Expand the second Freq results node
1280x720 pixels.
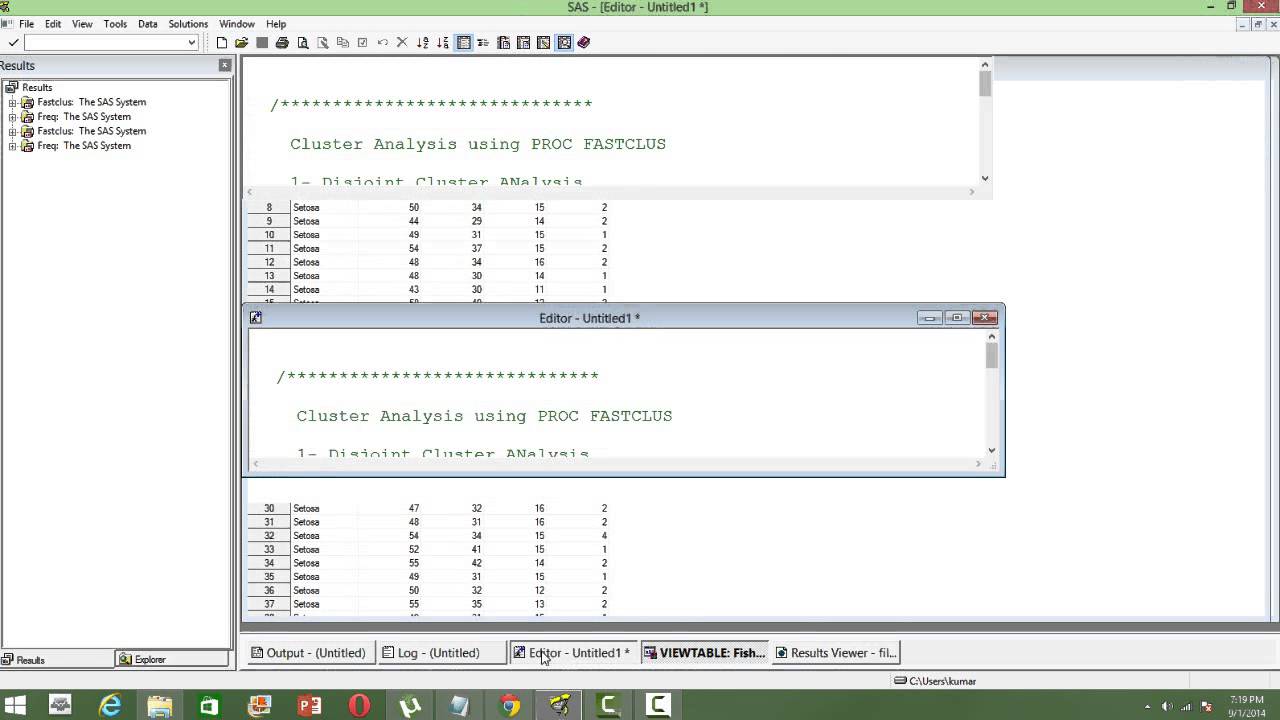(12, 146)
